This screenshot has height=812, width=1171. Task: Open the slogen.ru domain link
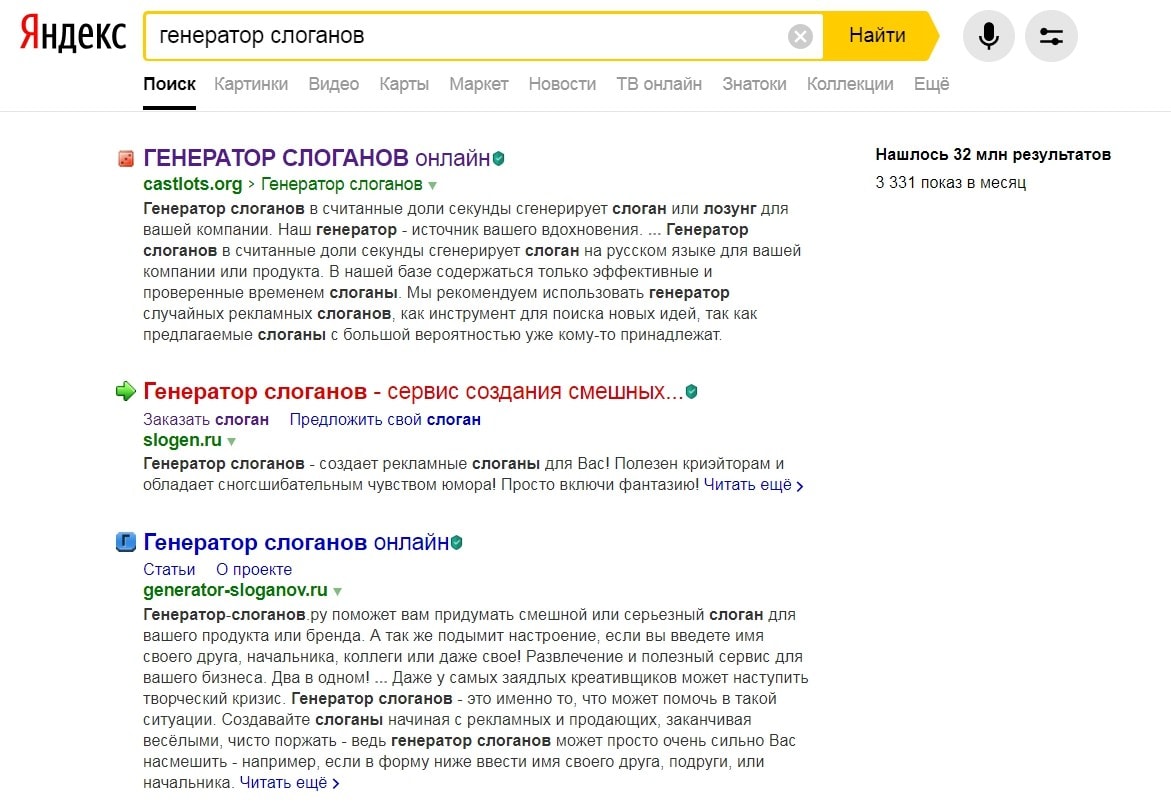coord(182,440)
